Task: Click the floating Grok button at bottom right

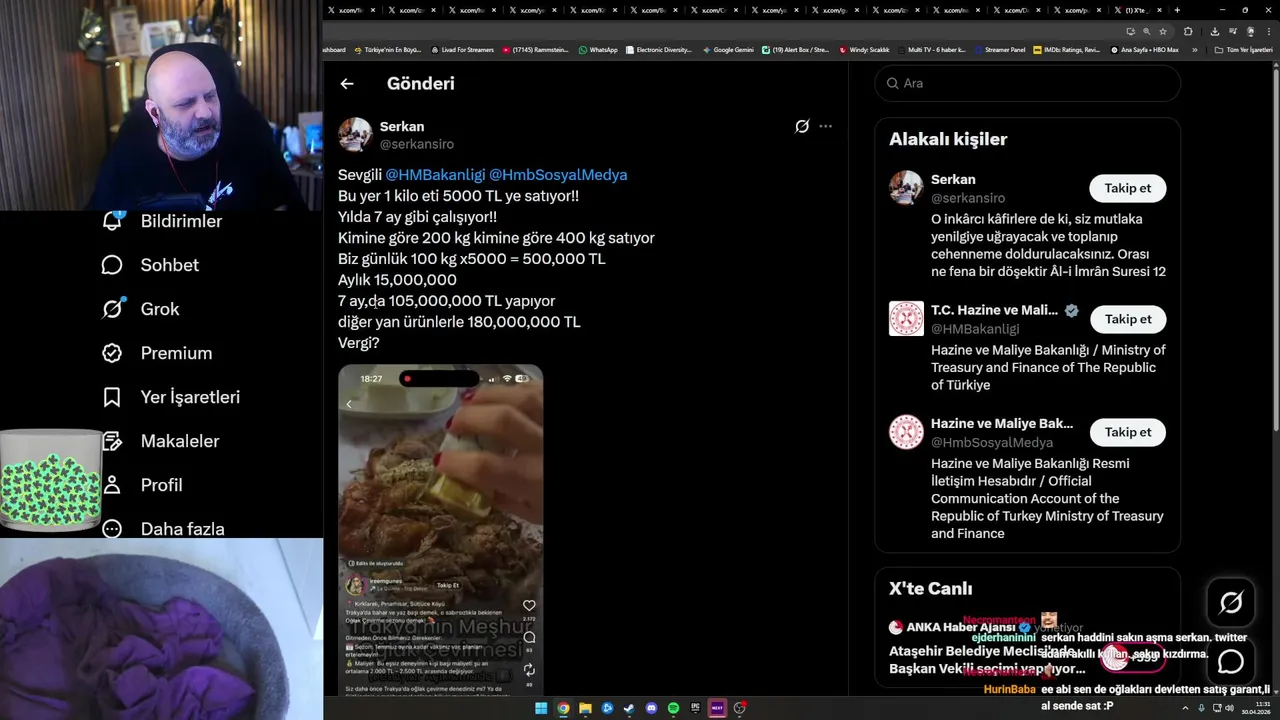Action: [1231, 602]
